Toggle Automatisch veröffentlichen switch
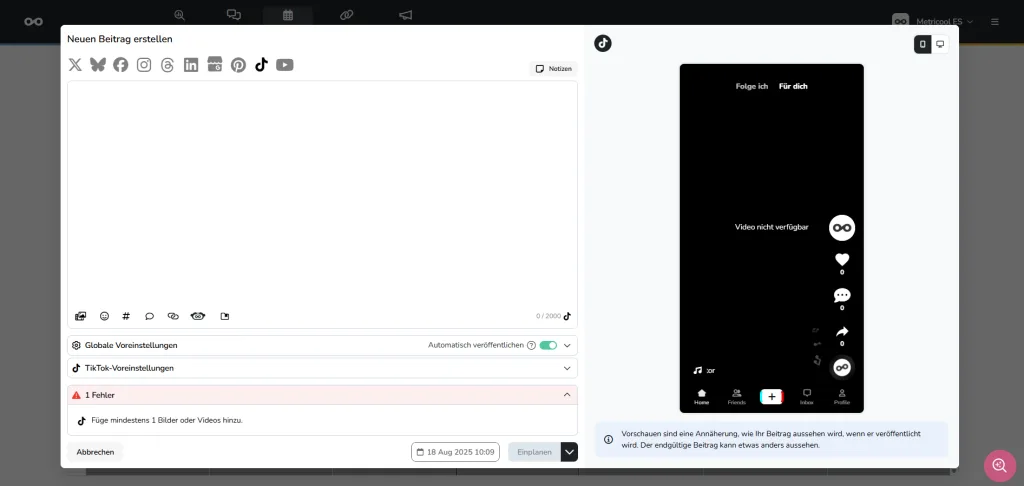1024x486 pixels. pos(548,345)
